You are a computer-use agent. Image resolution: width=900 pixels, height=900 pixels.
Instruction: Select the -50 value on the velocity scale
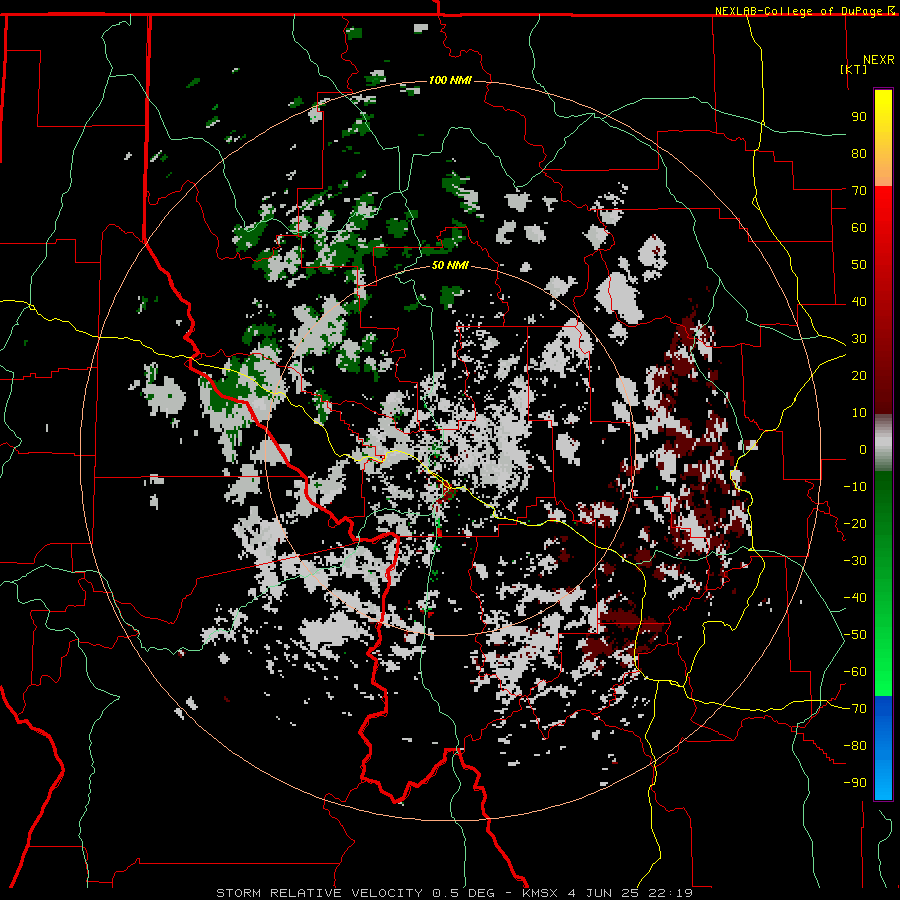pos(855,635)
